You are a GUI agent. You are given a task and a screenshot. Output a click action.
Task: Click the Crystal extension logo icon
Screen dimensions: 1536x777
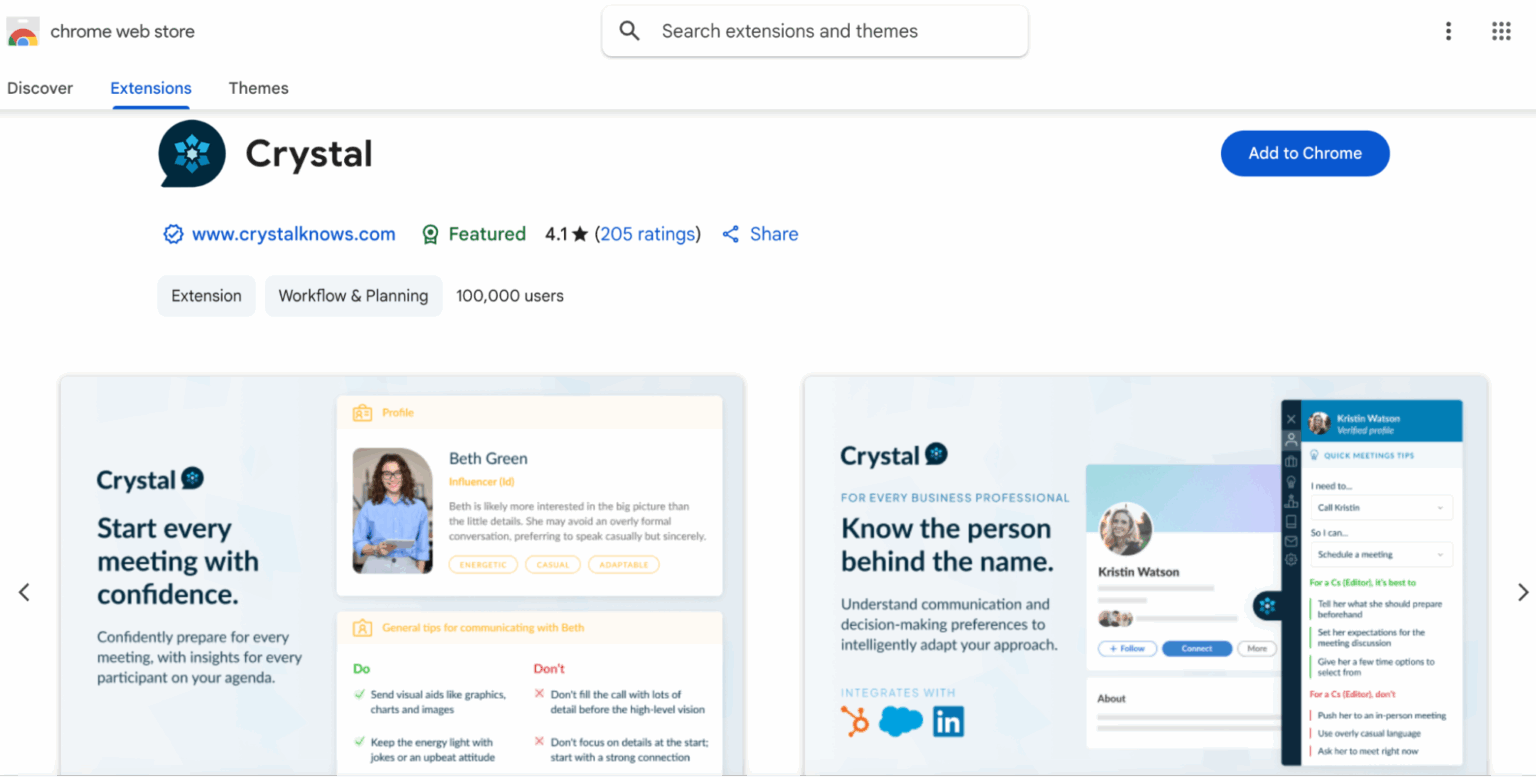(191, 153)
